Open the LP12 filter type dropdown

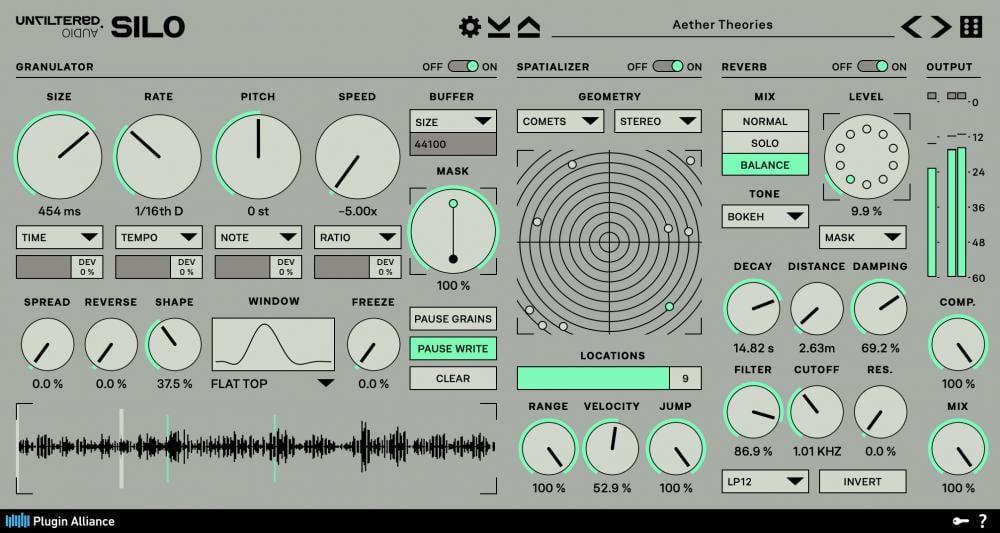(765, 481)
